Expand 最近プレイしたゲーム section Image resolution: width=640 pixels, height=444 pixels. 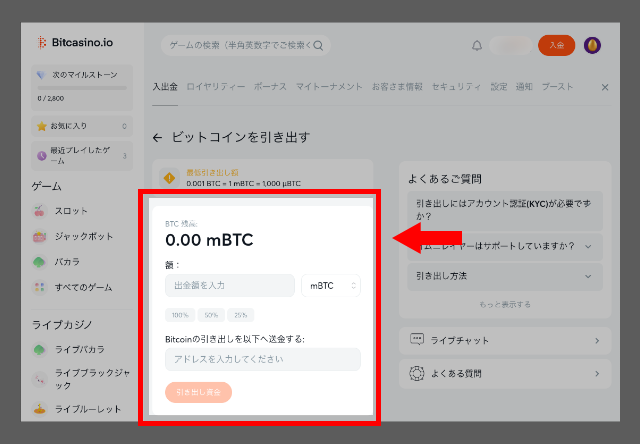pos(82,155)
